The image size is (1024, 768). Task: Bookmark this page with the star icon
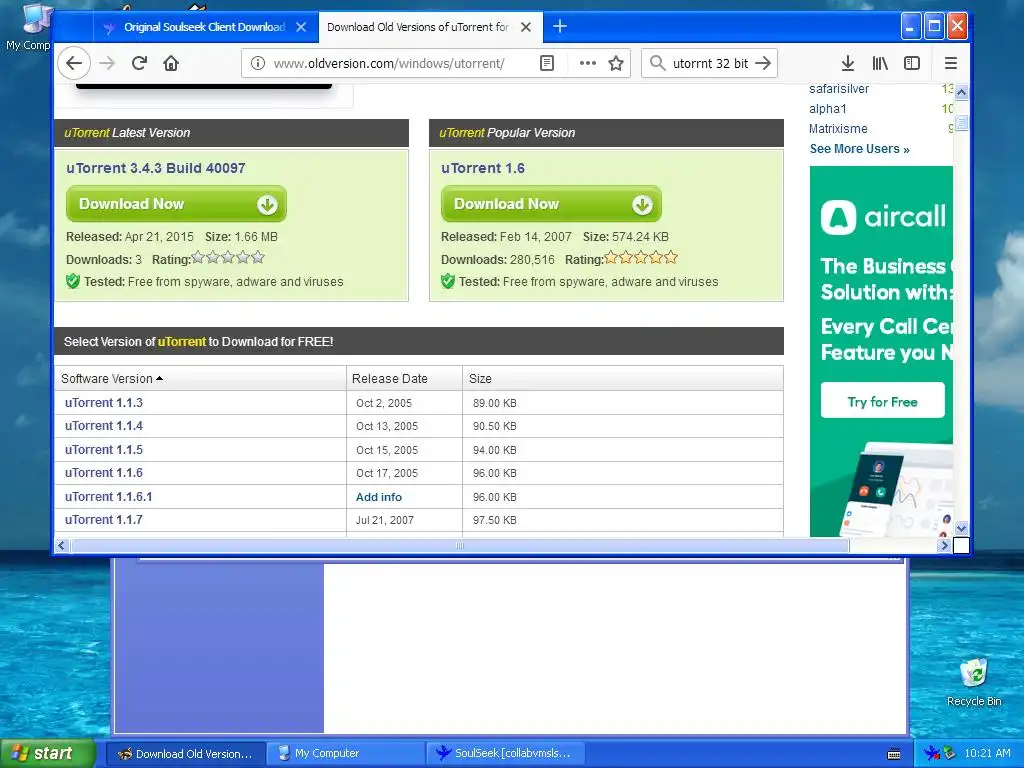click(616, 63)
